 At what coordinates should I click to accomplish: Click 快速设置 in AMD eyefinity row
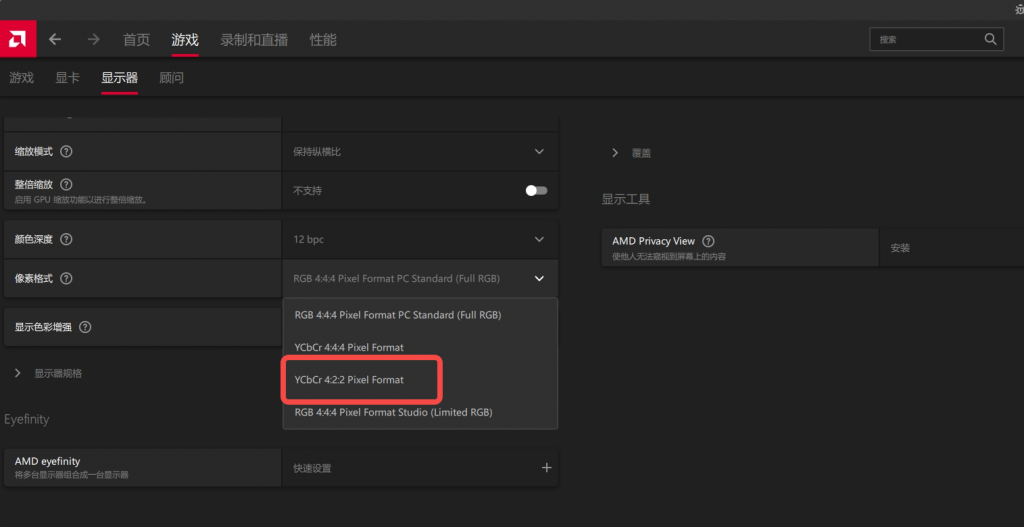(312, 468)
